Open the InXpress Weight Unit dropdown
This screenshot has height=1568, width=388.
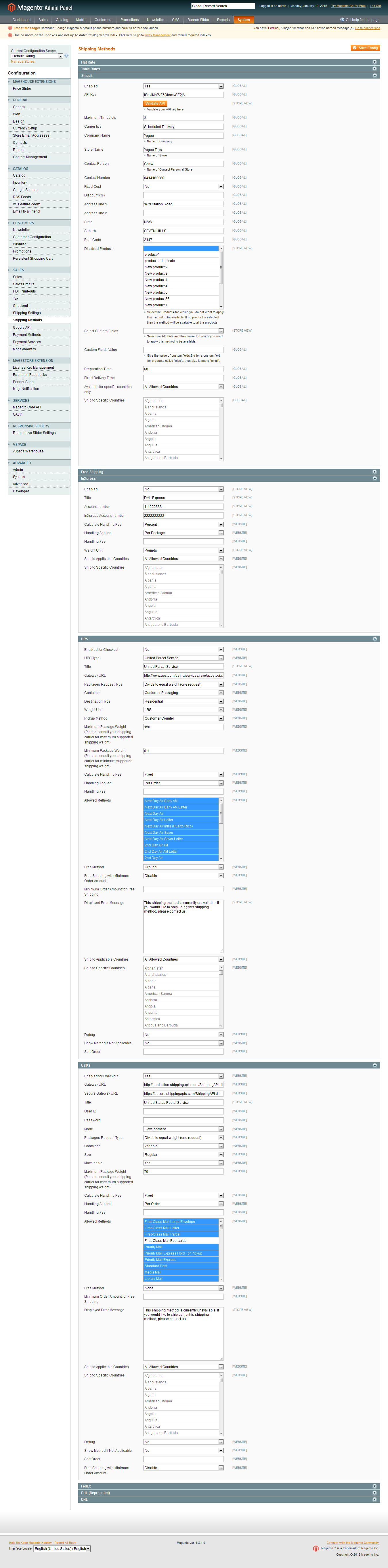pos(183,550)
